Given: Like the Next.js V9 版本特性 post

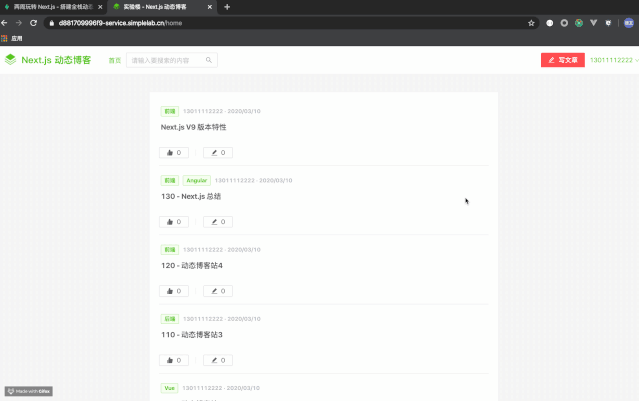Looking at the screenshot, I should point(174,152).
